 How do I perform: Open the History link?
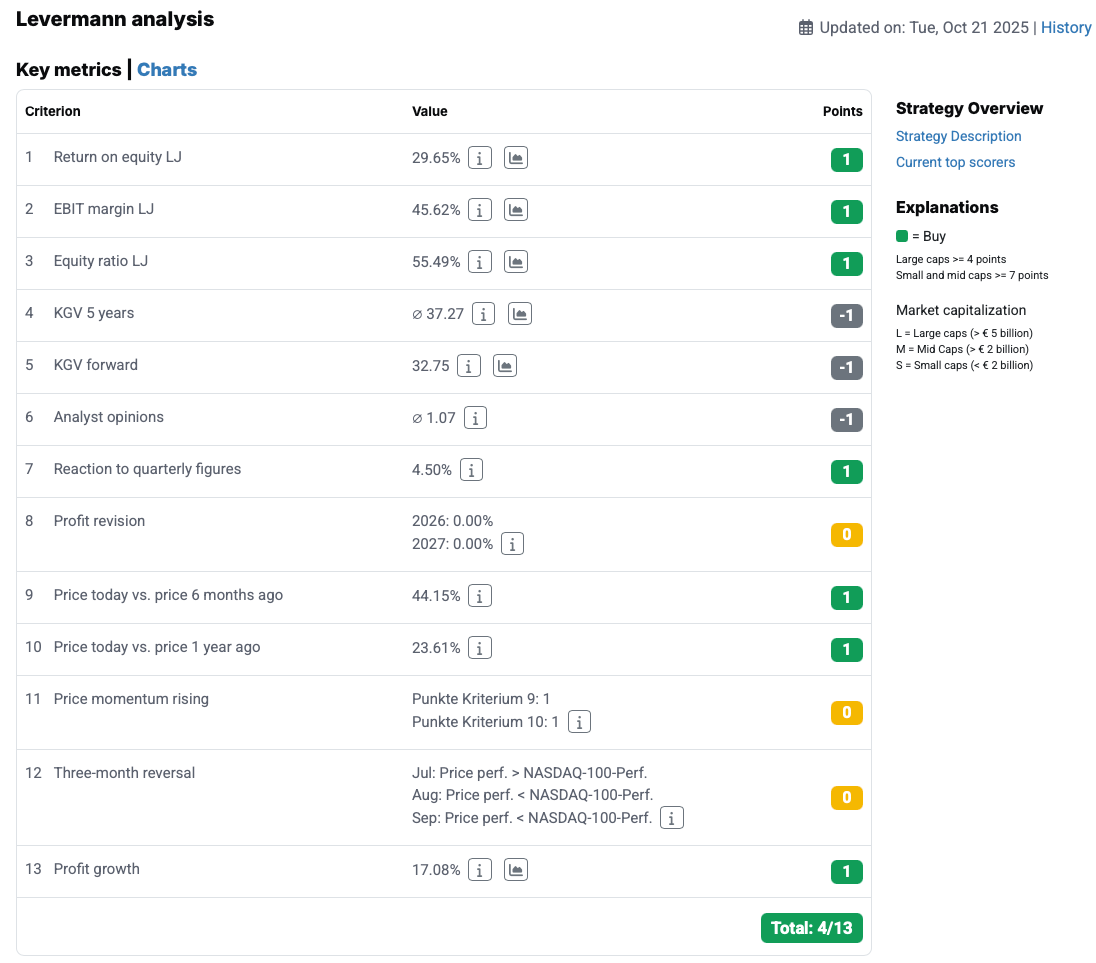pyautogui.click(x=1066, y=28)
